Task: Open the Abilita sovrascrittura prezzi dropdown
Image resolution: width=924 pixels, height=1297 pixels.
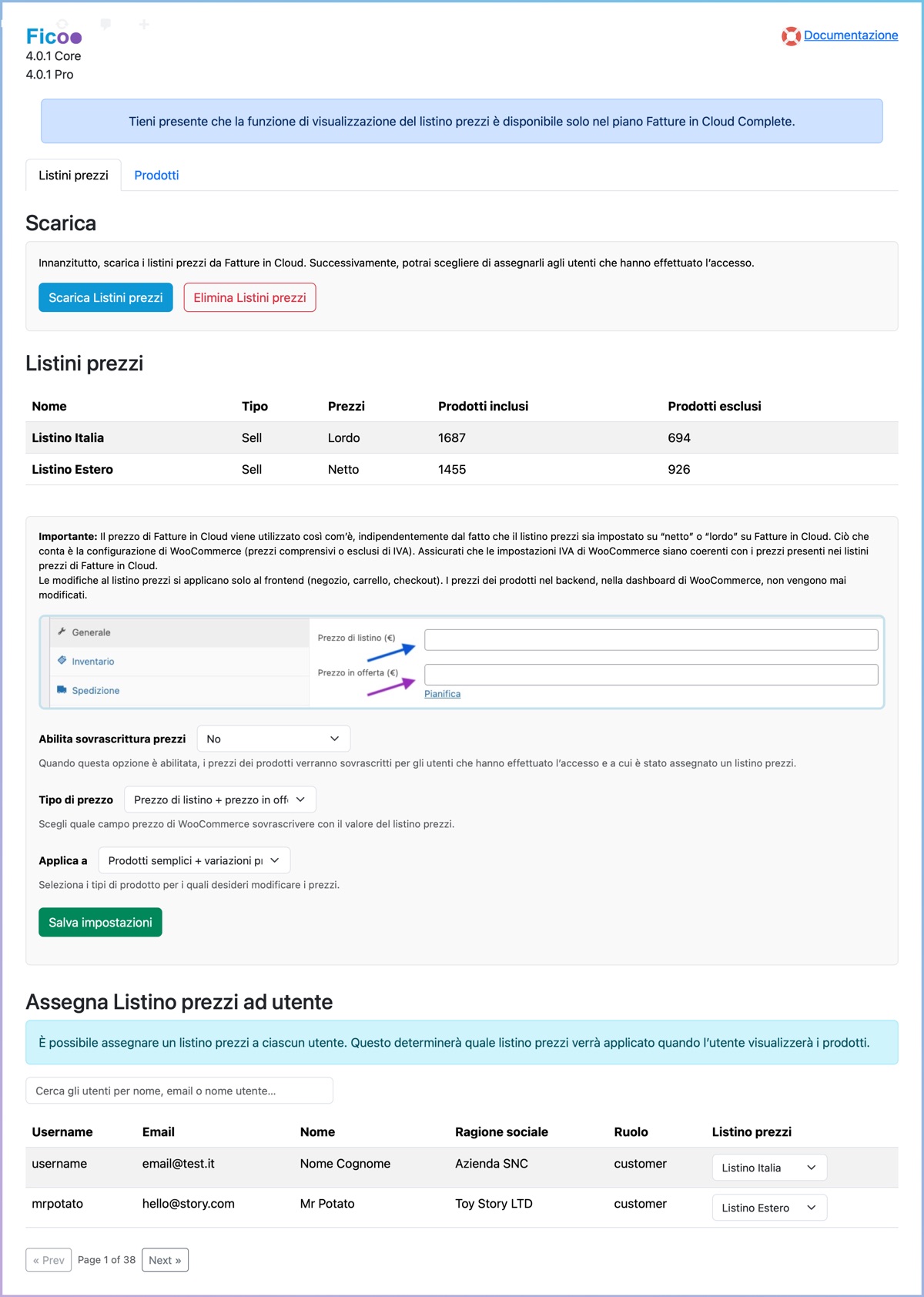Action: (x=273, y=739)
